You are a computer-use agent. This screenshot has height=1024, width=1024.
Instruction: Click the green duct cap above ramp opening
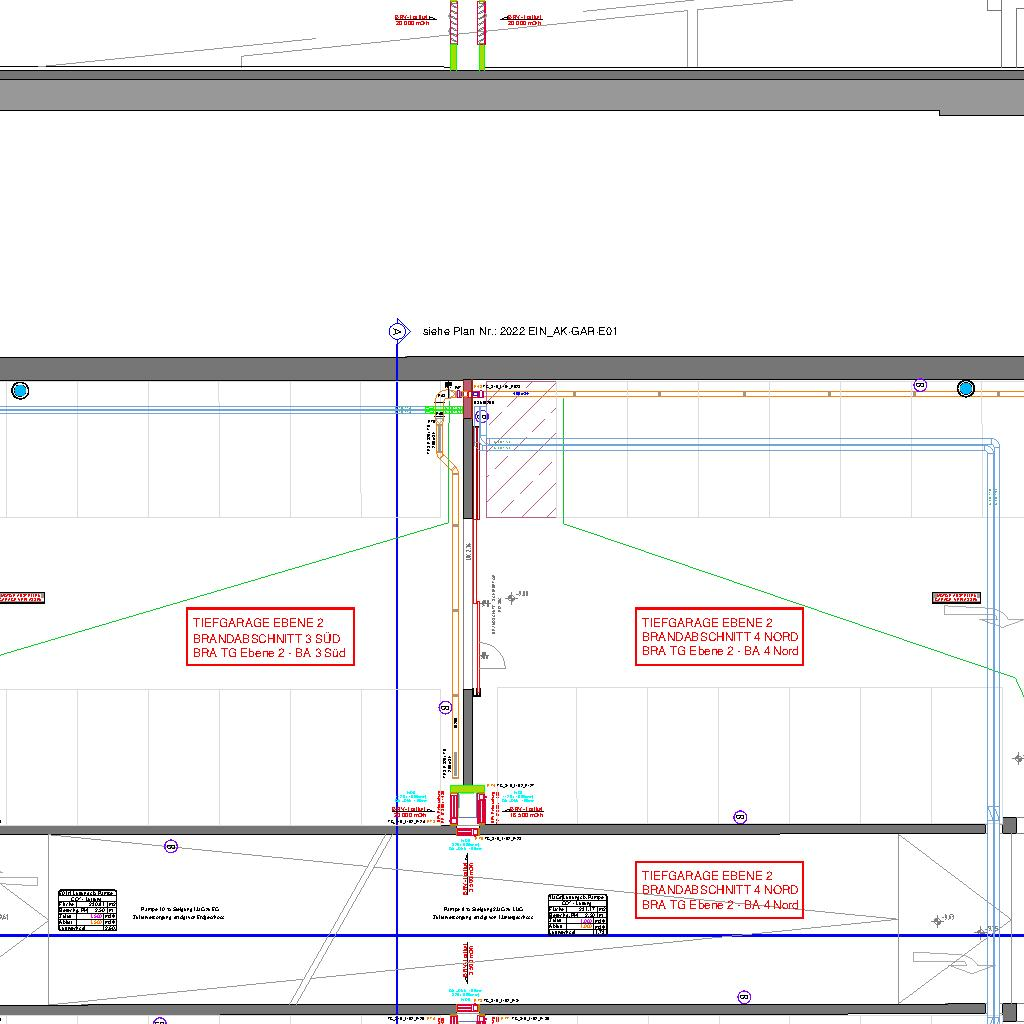[467, 789]
